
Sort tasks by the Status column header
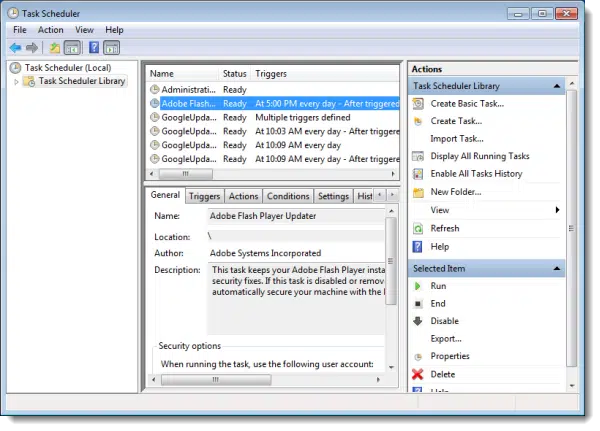coord(235,74)
